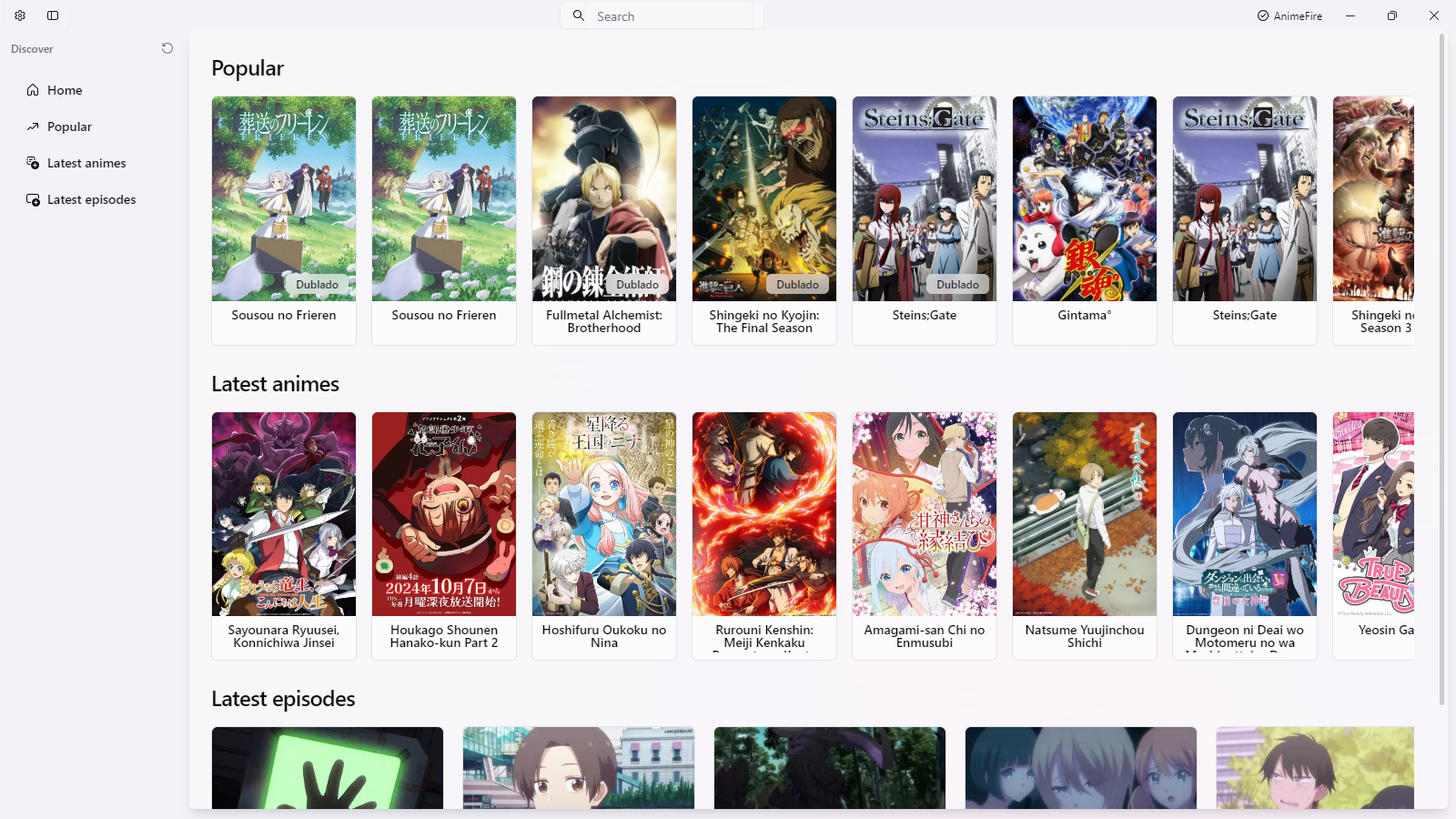Click the search magnifier icon
The image size is (1456, 819).
579,15
